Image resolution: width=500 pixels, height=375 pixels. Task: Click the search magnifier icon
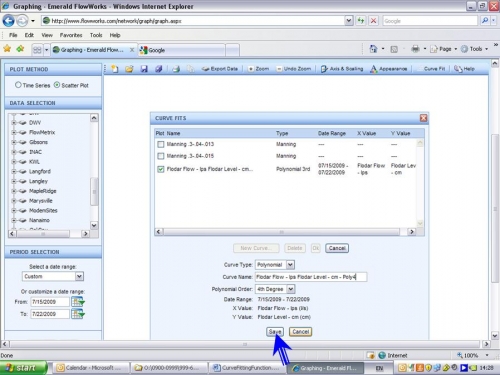485,21
